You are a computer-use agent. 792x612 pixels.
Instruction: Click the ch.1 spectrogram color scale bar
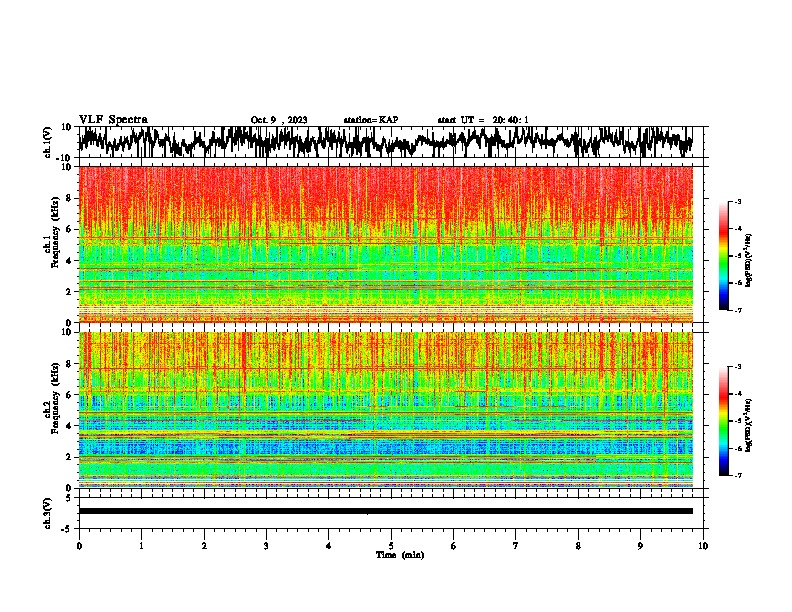coord(724,256)
